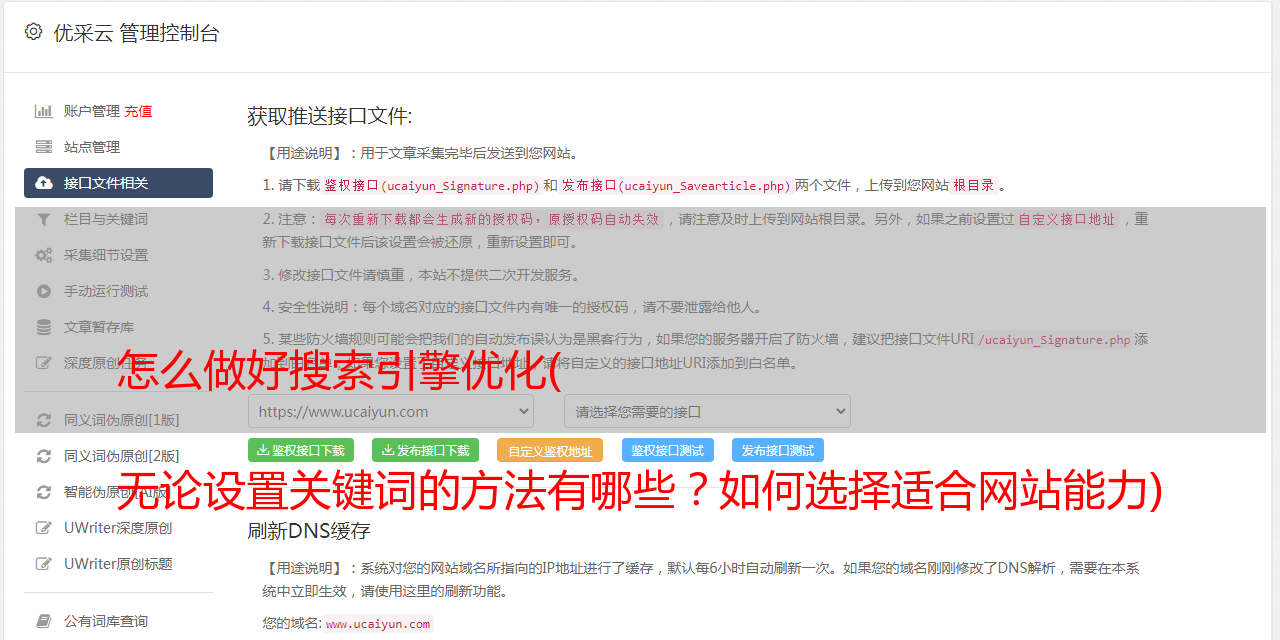Viewport: 1280px width, 640px height.
Task: Click the refresh icon for 同义词伪原创[1版]
Action: [x=44, y=420]
